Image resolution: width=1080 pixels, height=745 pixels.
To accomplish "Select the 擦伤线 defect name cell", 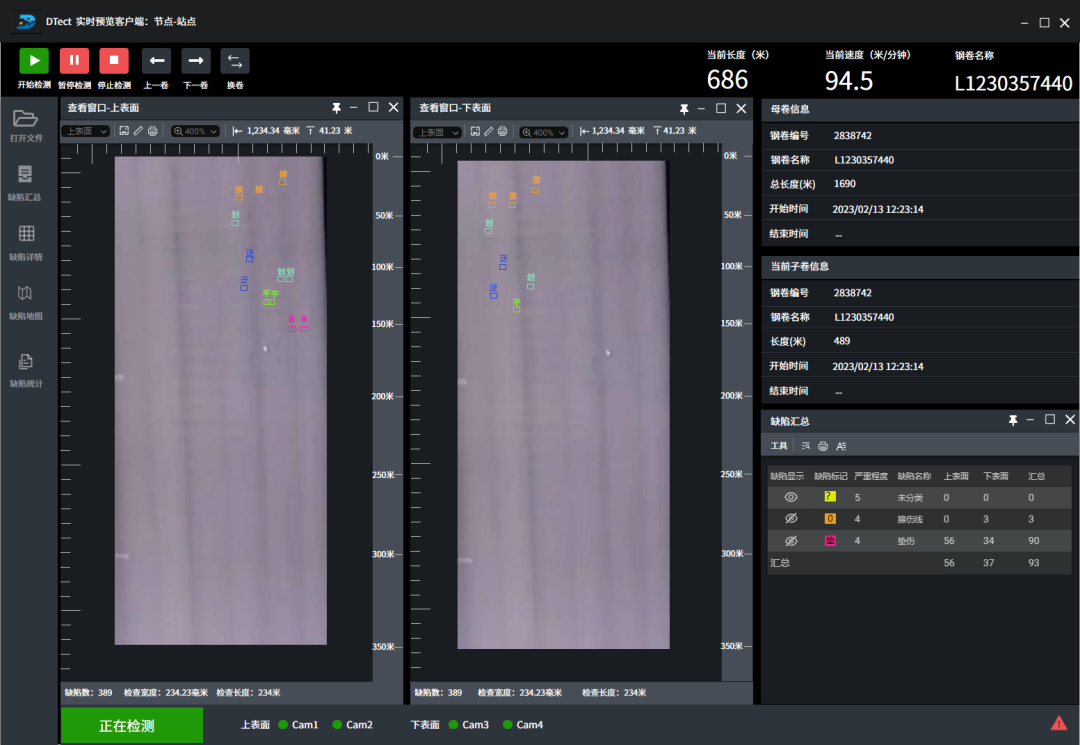I will [x=910, y=519].
